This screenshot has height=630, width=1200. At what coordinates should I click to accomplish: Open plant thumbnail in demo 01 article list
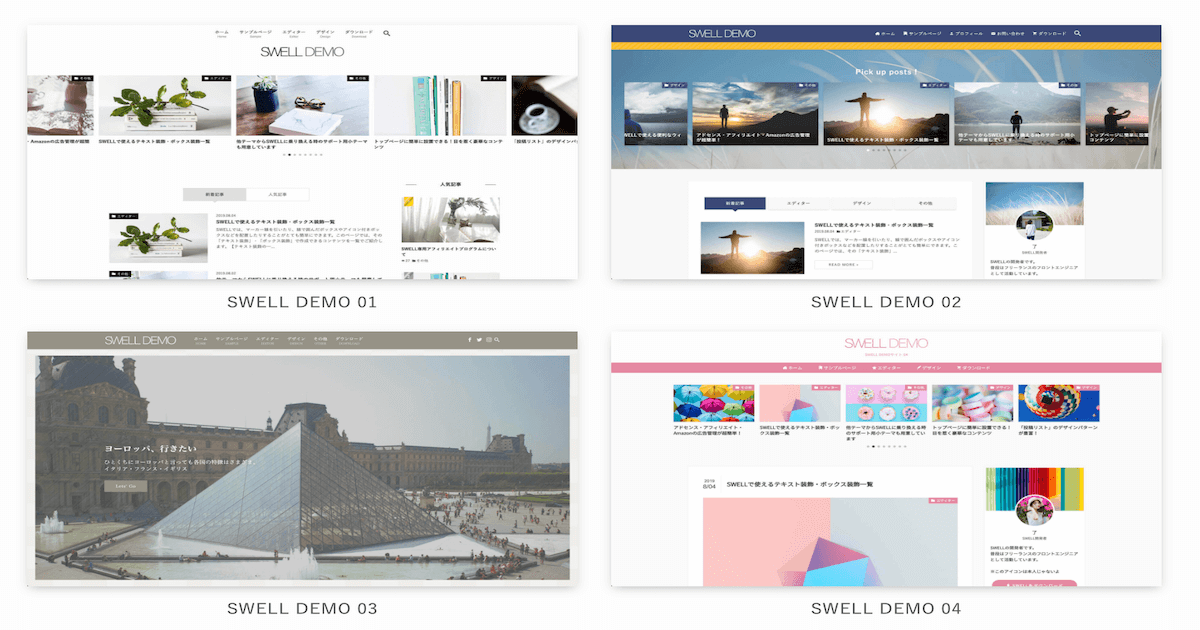click(x=158, y=237)
